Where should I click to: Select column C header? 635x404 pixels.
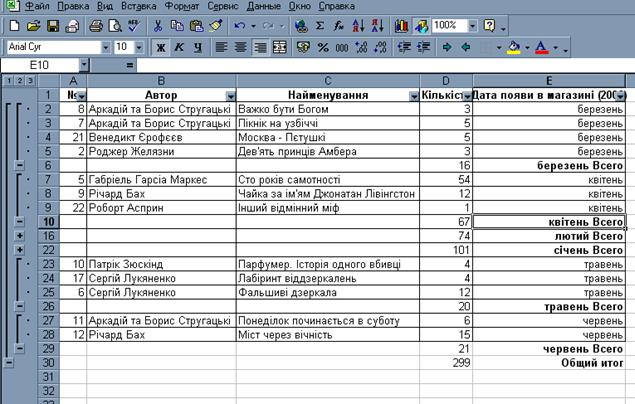tap(328, 81)
